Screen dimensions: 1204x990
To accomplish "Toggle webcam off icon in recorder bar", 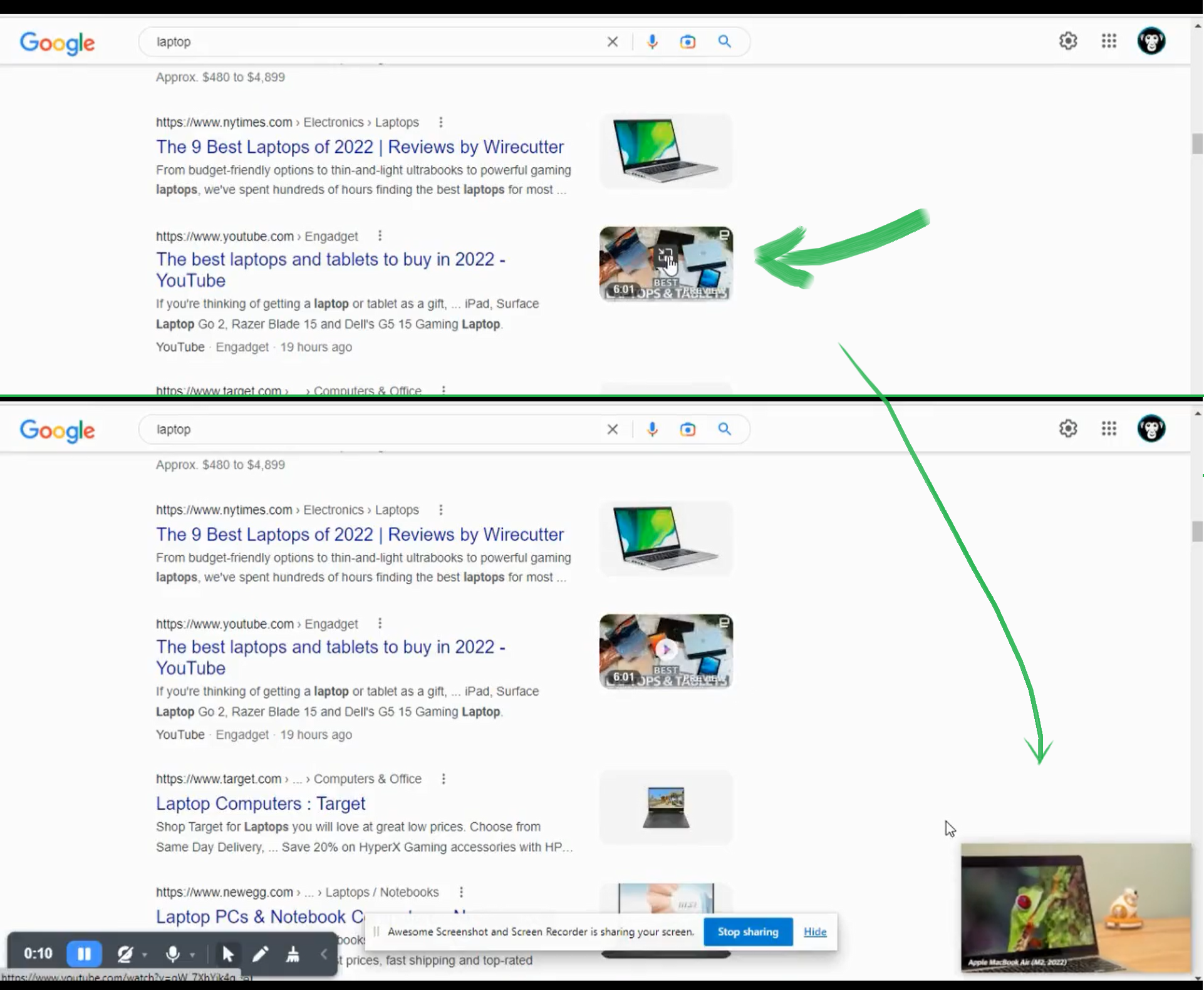I will click(125, 954).
